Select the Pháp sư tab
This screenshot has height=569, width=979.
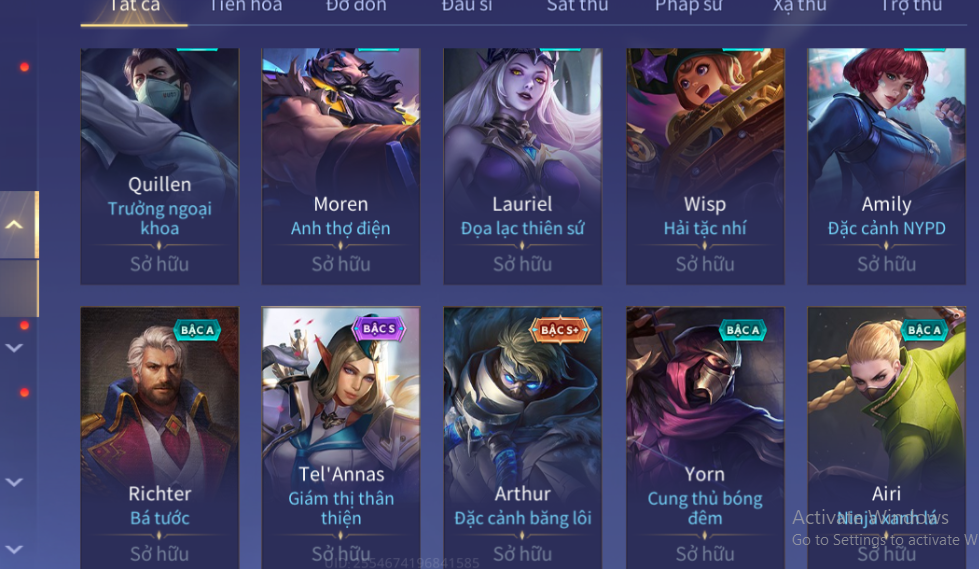click(x=688, y=6)
